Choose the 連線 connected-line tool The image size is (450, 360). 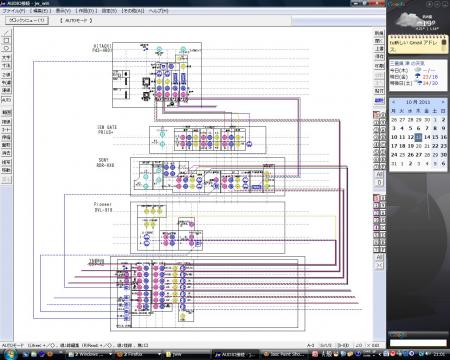point(6,90)
